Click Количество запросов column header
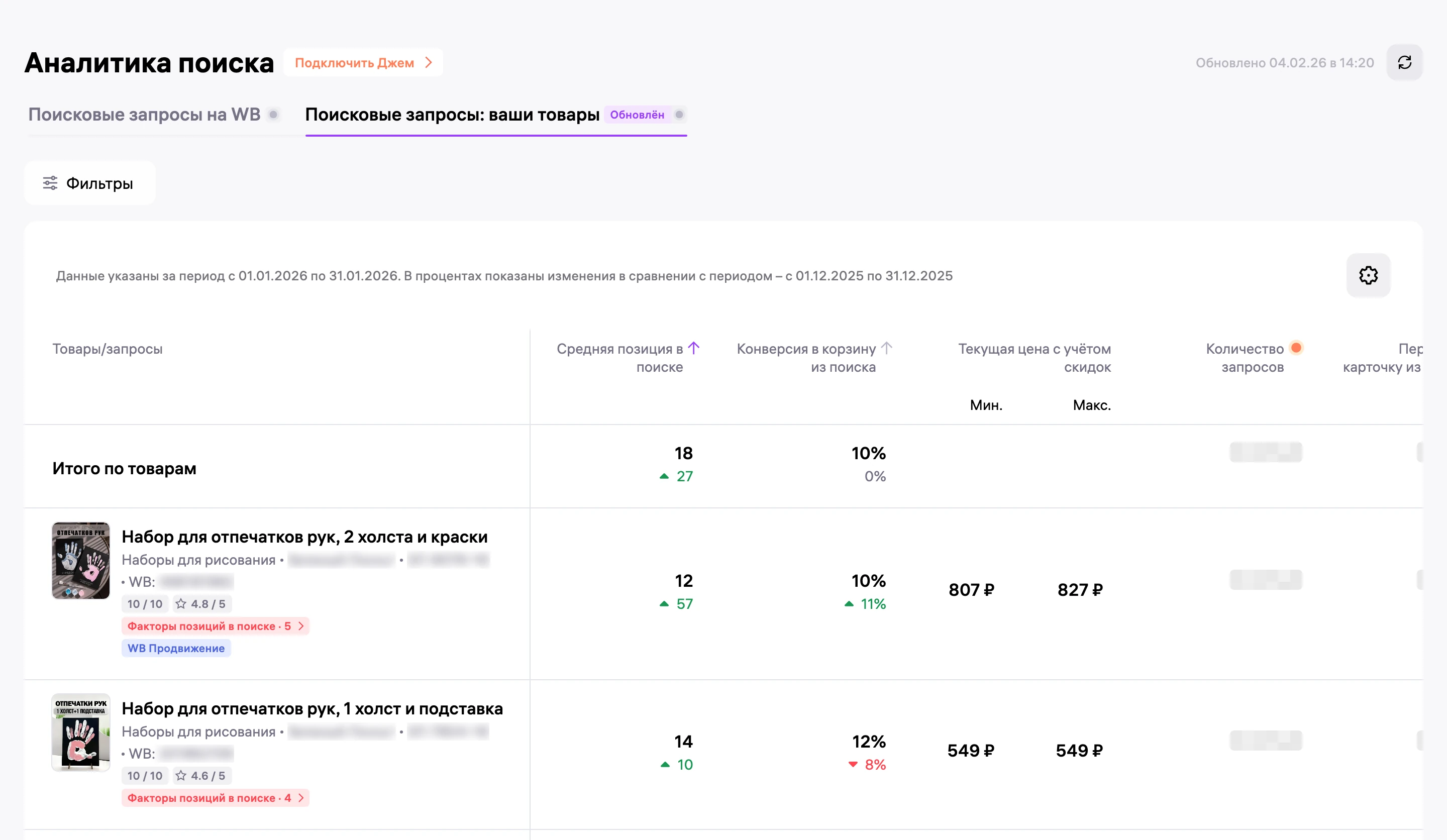This screenshot has height=840, width=1447. (1245, 358)
